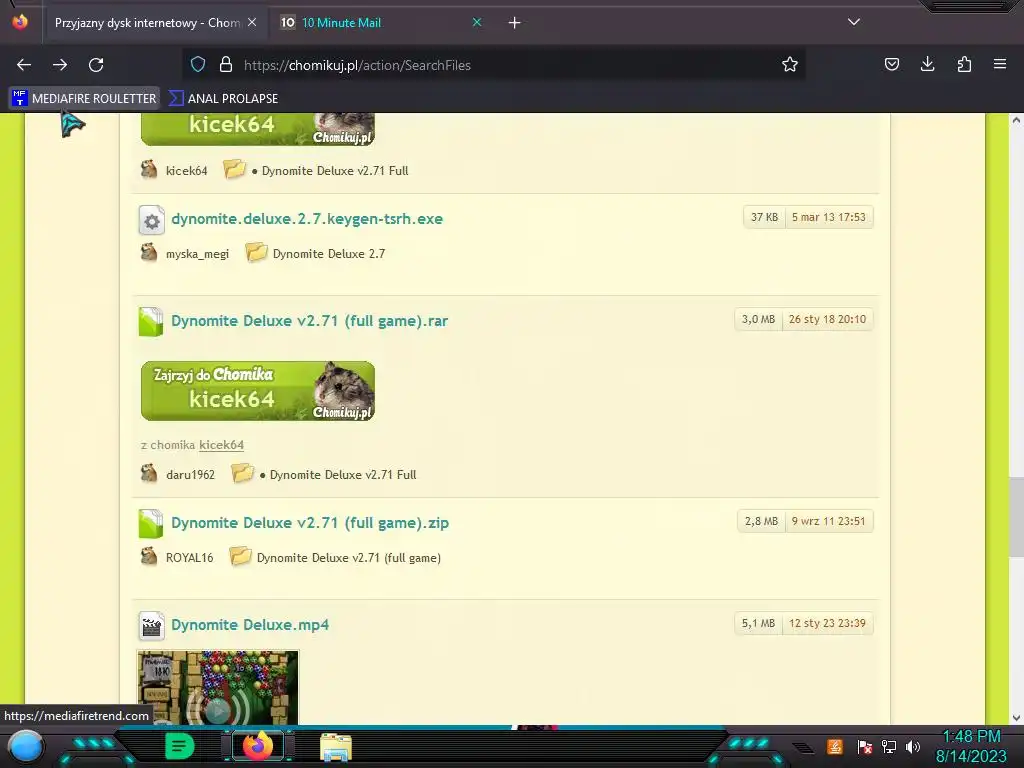Open the MEDIAFIRE ROULETTER bookmark
The height and width of the screenshot is (768, 1024).
(85, 99)
